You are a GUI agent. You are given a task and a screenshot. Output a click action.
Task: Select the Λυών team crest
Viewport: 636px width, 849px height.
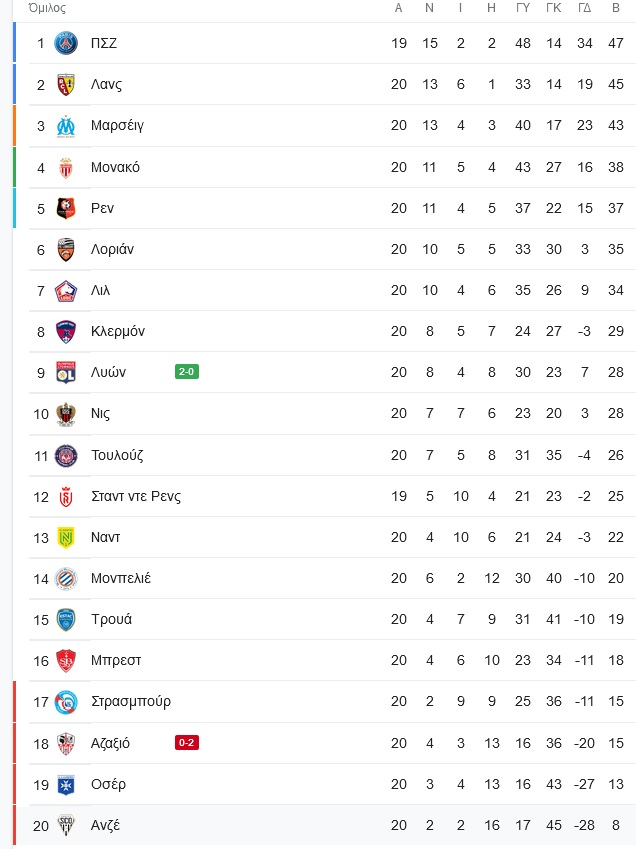66,373
